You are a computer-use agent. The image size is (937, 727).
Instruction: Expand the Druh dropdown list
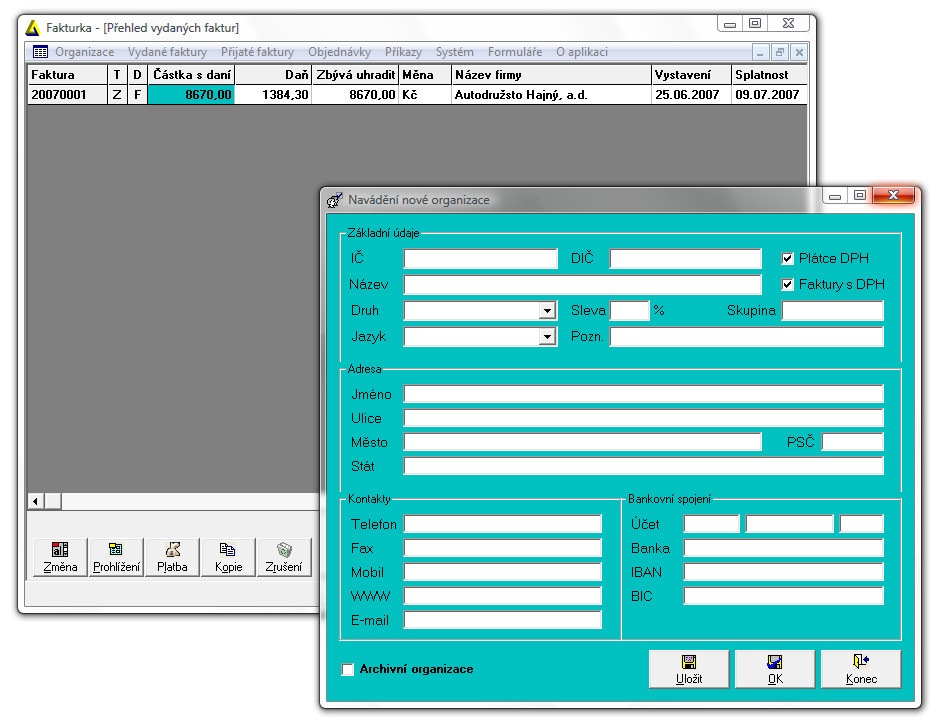547,311
